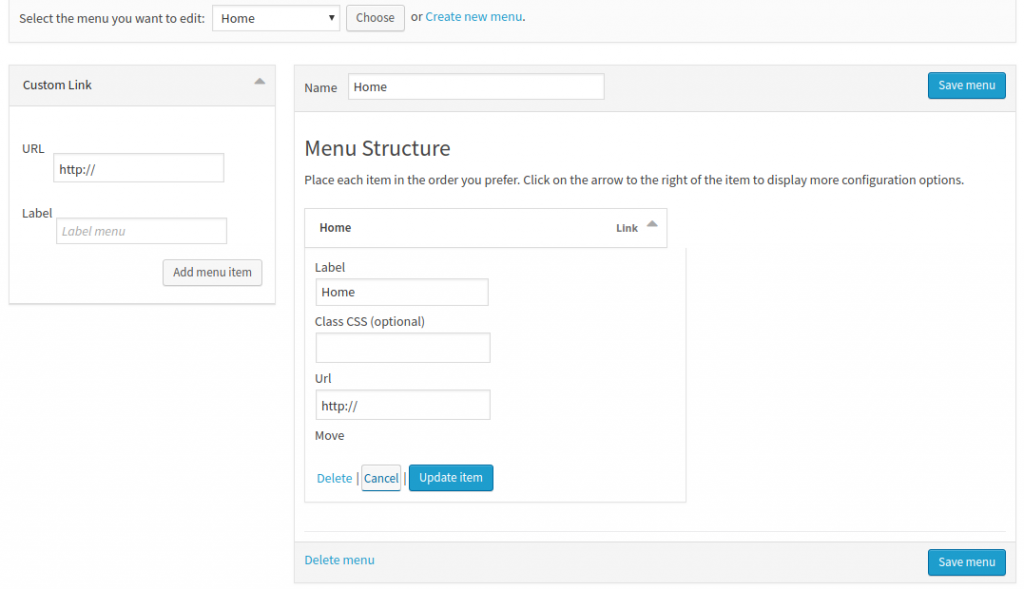Open the menu selection dropdown showing Home
The width and height of the screenshot is (1024, 589).
276,18
